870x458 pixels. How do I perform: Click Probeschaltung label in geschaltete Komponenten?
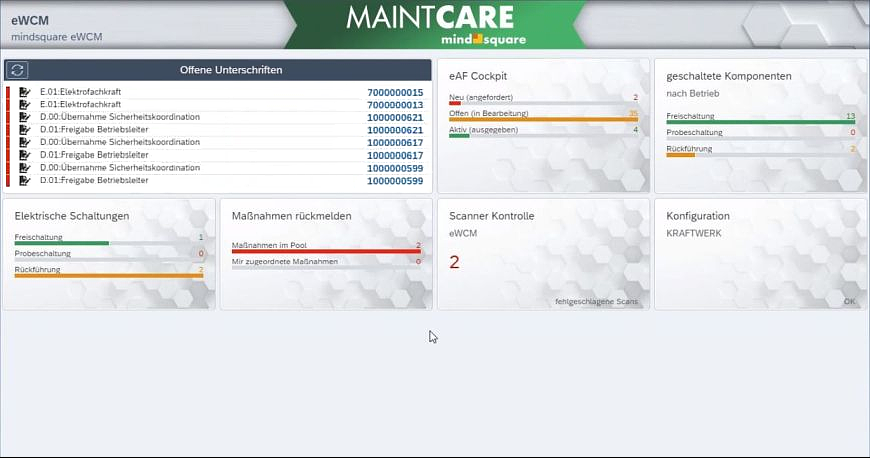(694, 132)
